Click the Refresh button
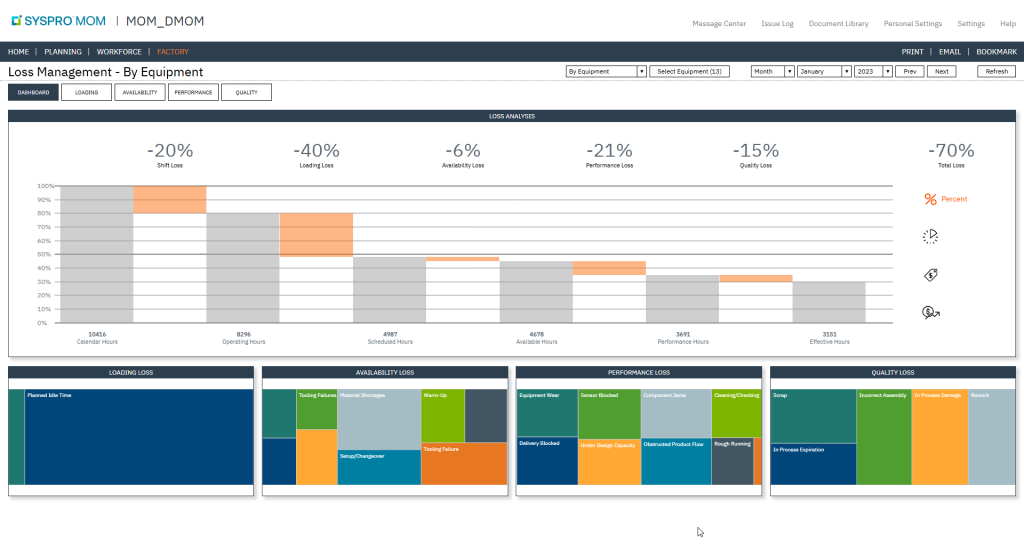The height and width of the screenshot is (550, 1024). [x=997, y=71]
